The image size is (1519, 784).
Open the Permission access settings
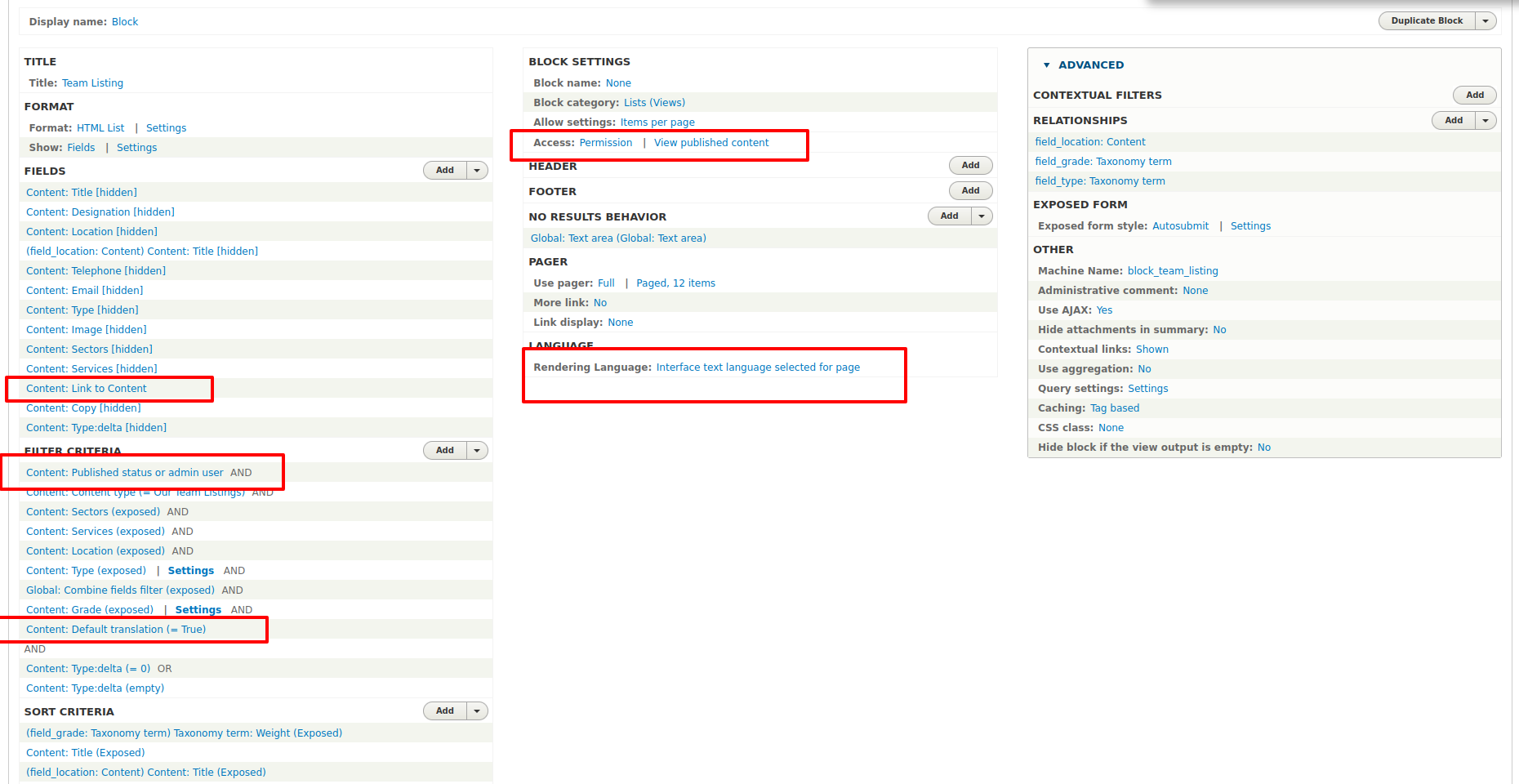(x=606, y=142)
